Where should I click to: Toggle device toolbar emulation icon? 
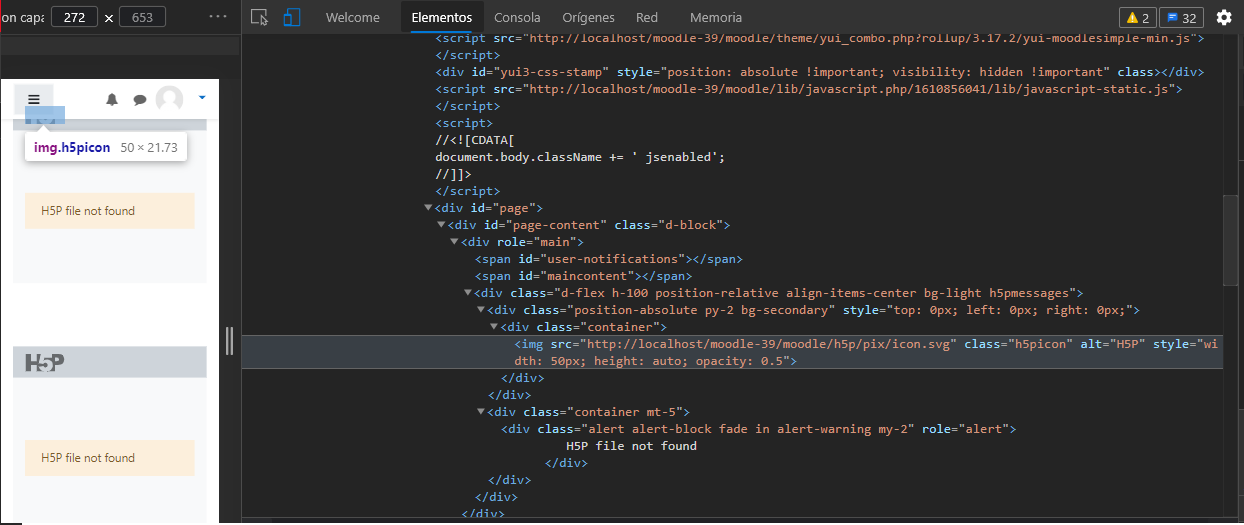292,17
